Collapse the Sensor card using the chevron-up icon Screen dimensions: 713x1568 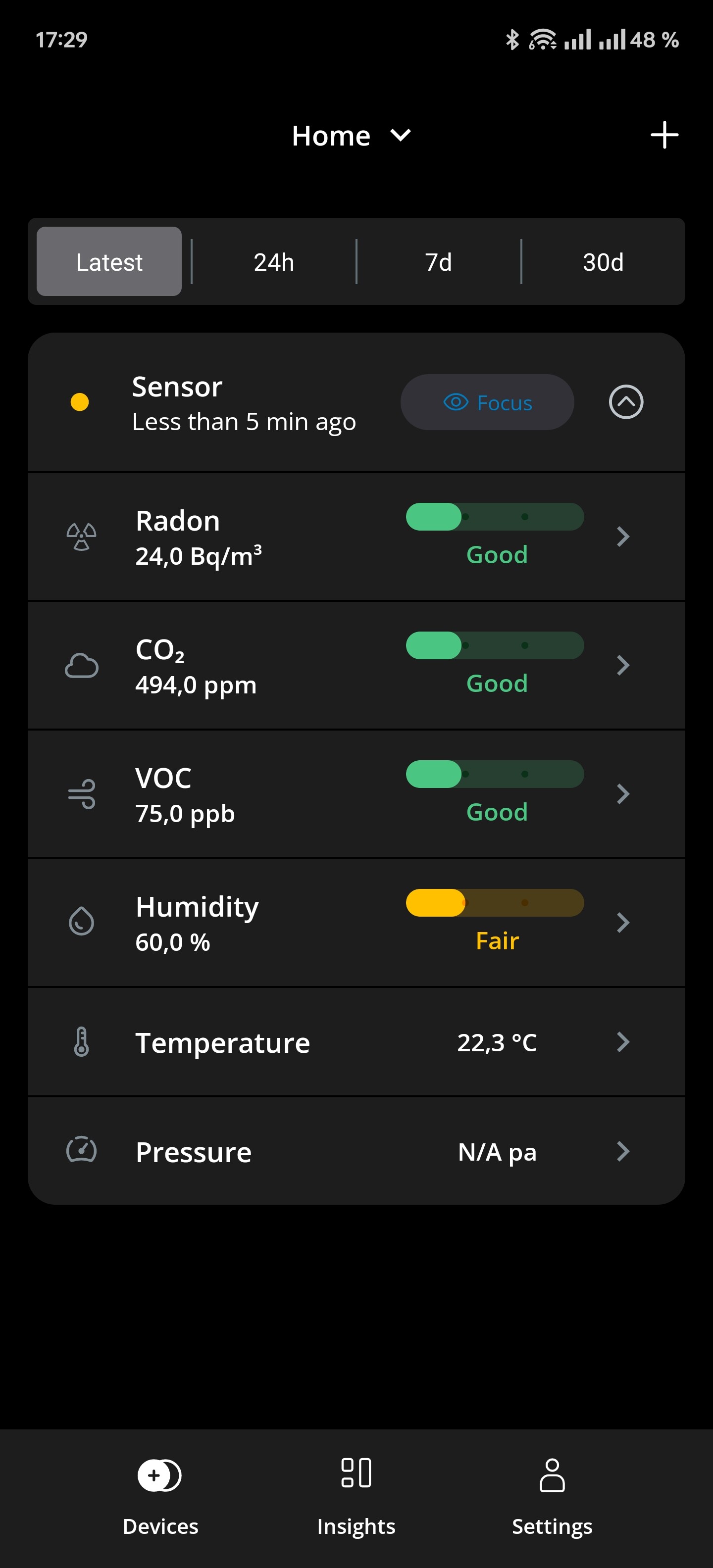[x=626, y=402]
